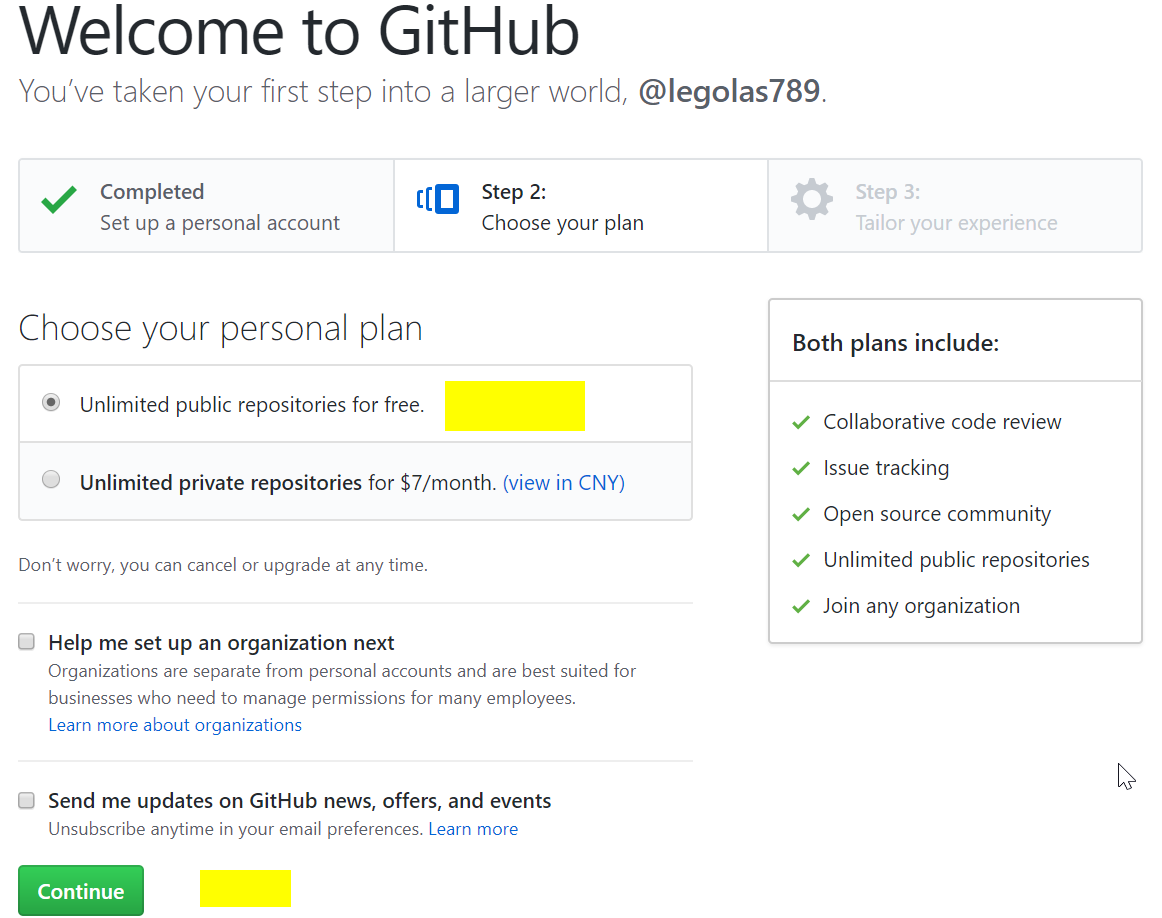Click the Step 2 plan icon
The image size is (1162, 918).
(x=438, y=199)
